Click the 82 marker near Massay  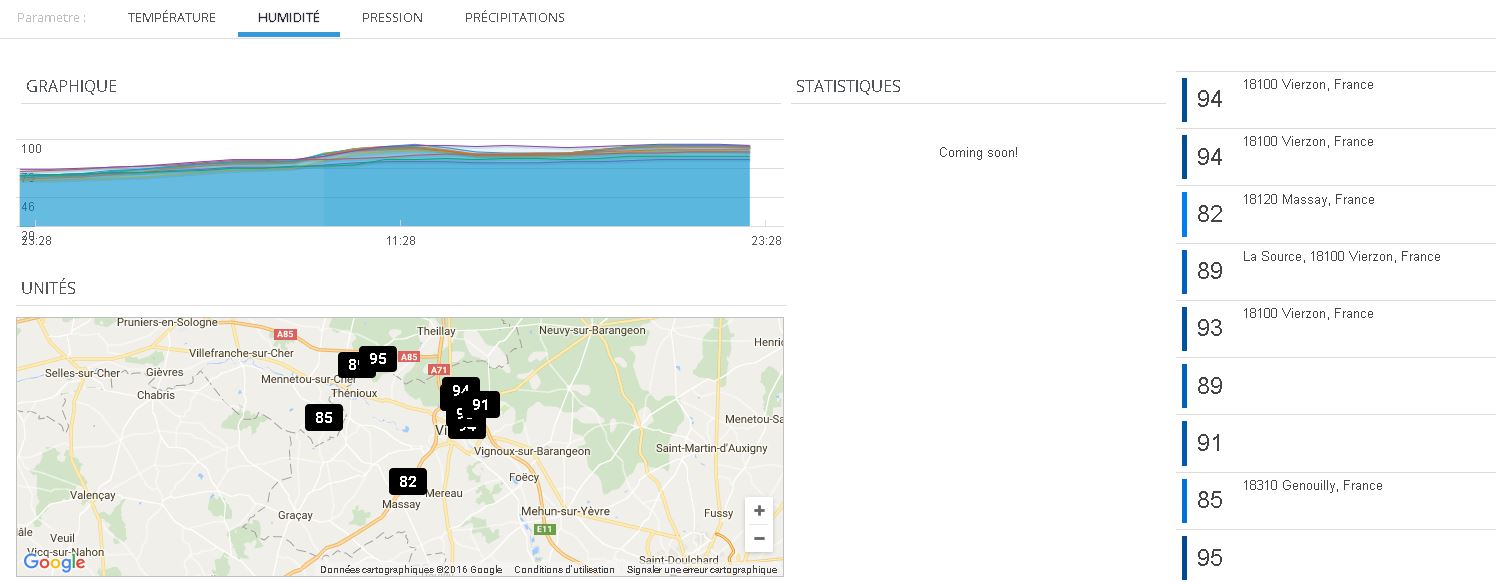click(407, 482)
